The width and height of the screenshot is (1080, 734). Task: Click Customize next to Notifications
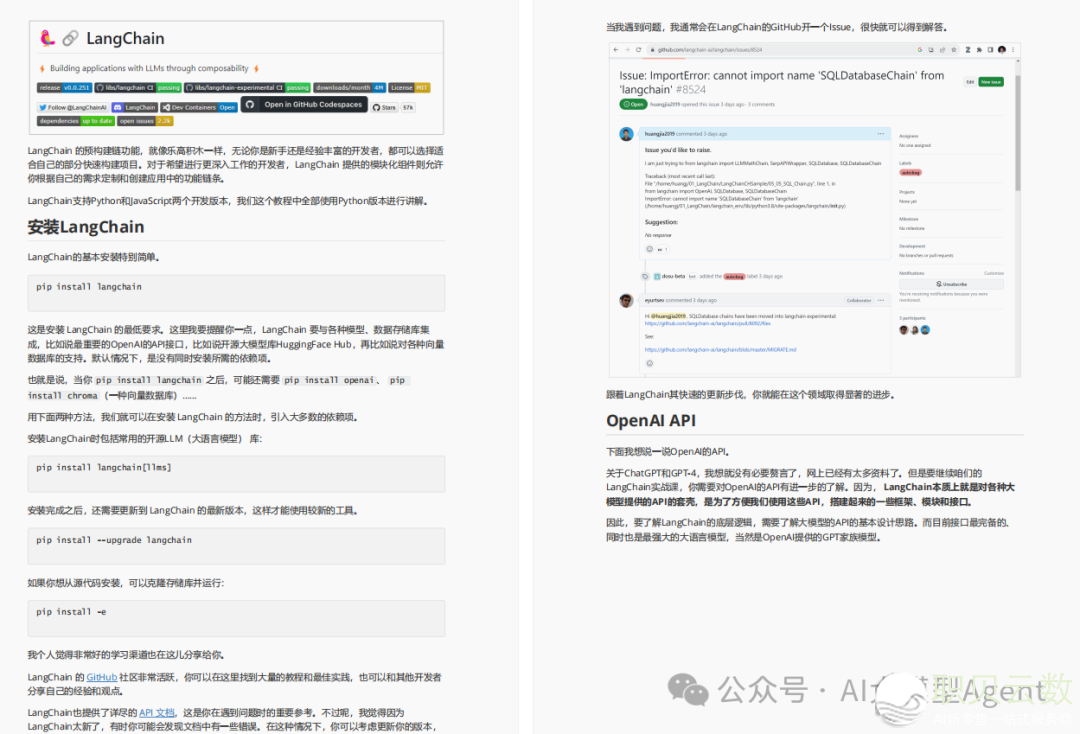coord(993,272)
